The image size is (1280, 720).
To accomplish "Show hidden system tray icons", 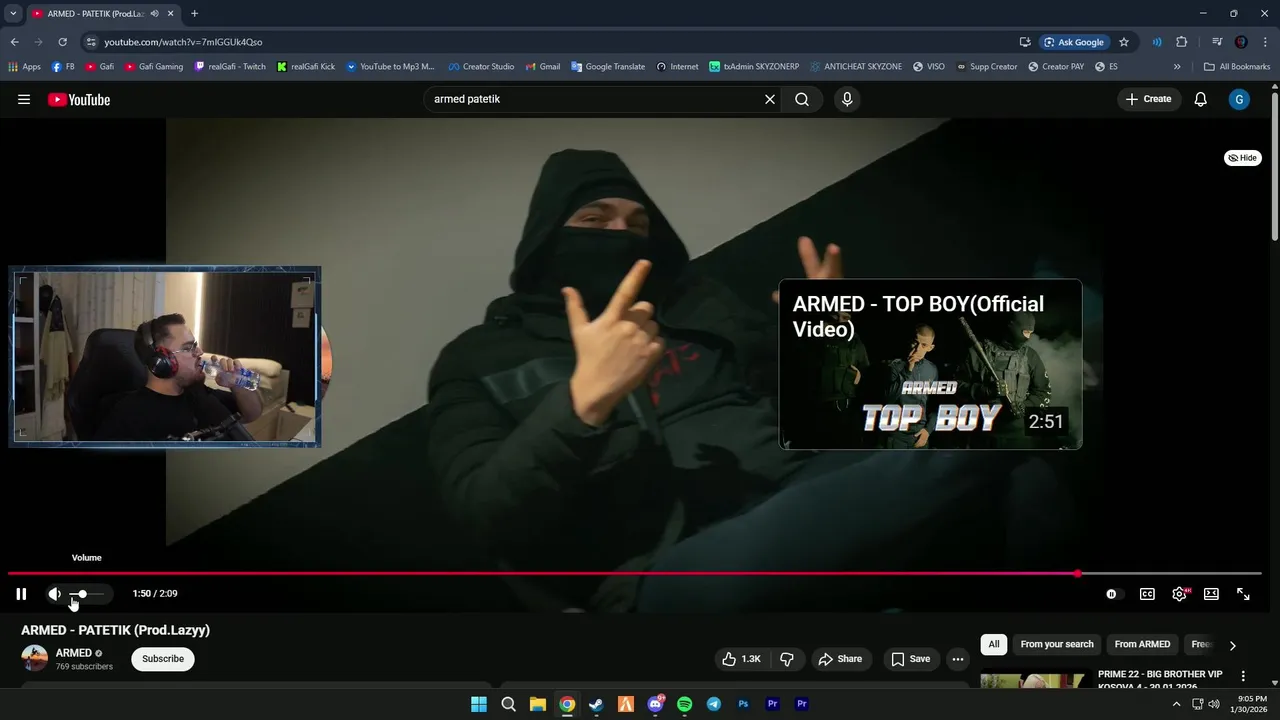I will point(1176,704).
